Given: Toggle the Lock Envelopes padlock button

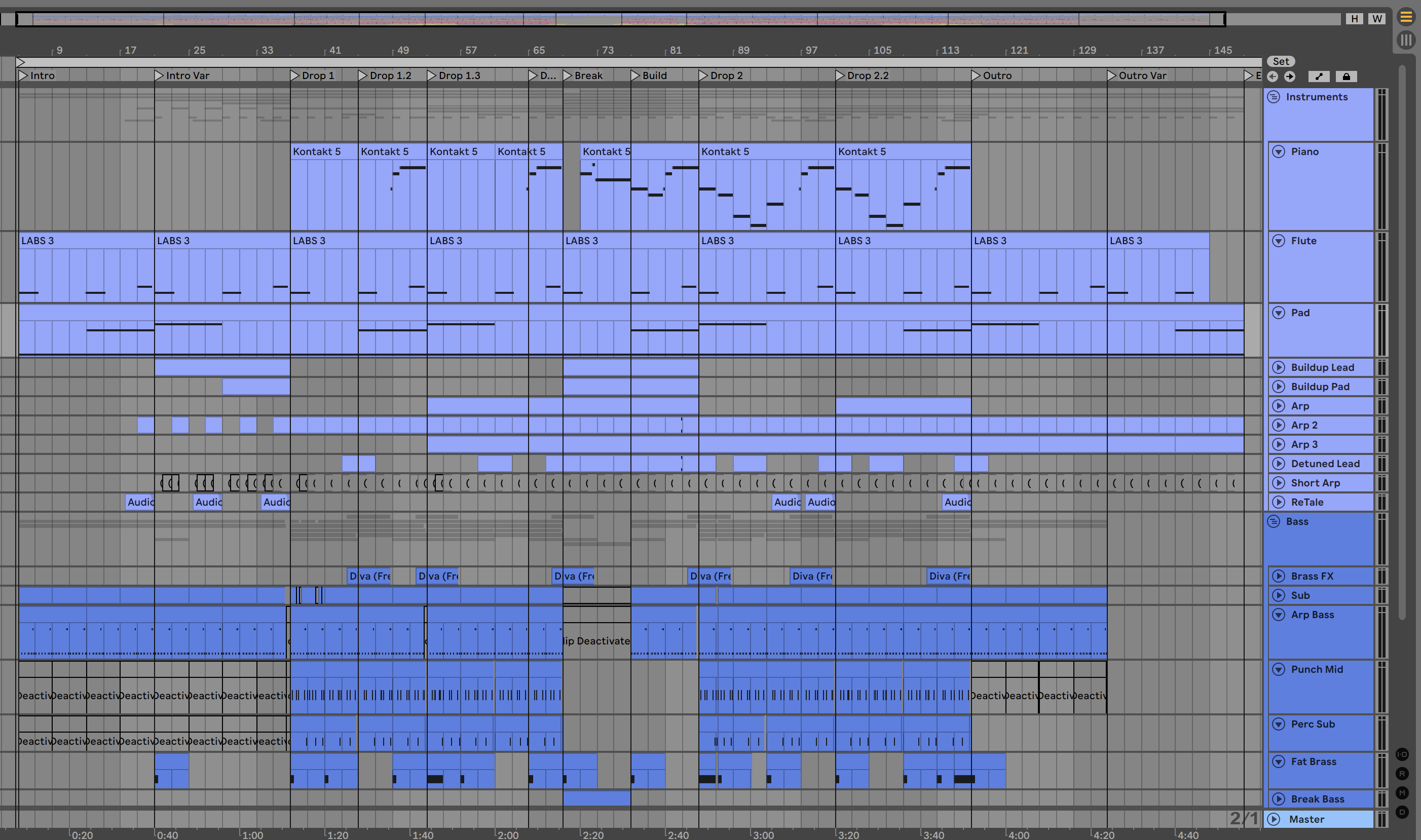Looking at the screenshot, I should coord(1347,77).
